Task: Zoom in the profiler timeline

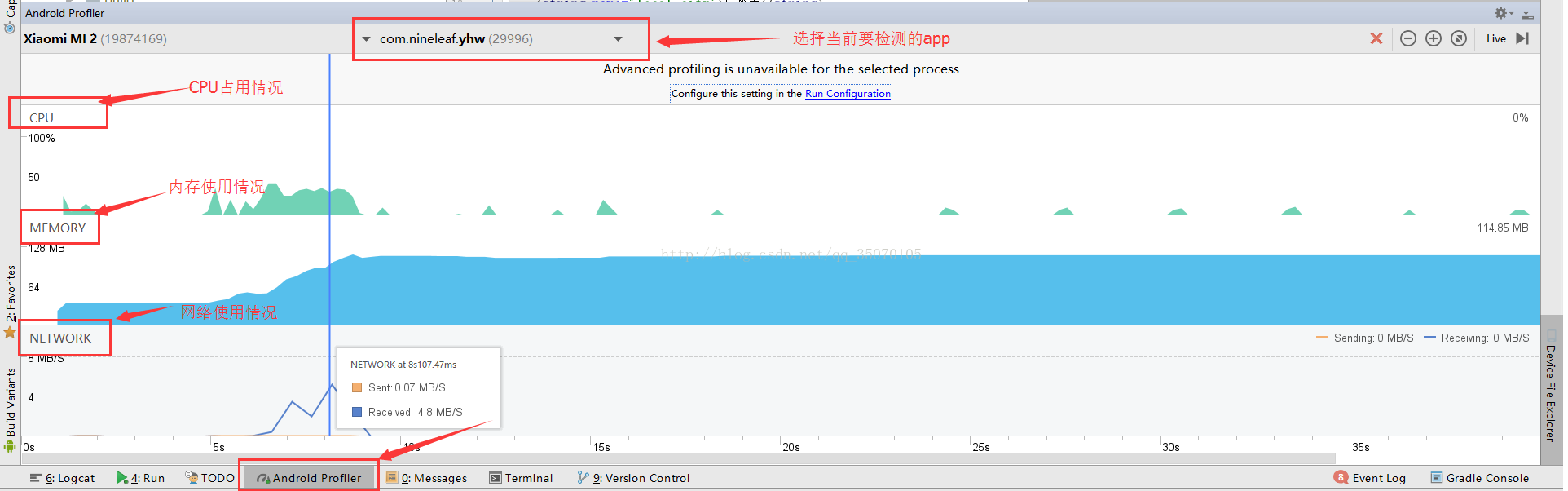Action: [x=1434, y=38]
